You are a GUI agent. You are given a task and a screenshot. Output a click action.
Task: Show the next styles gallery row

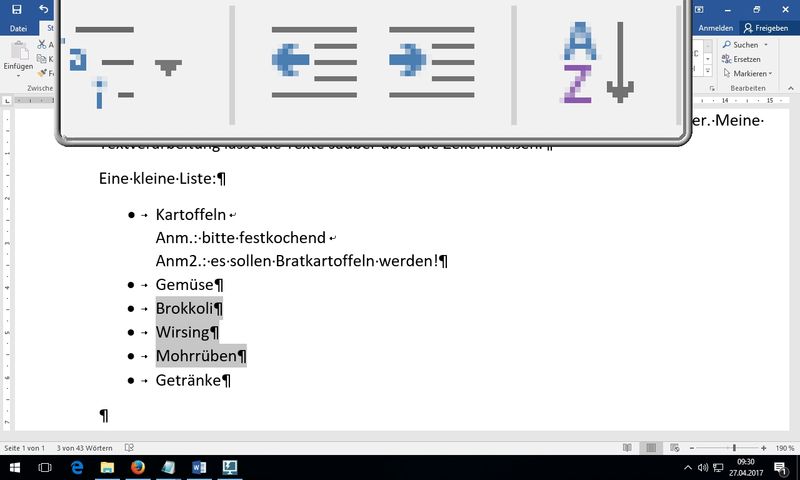tap(708, 59)
